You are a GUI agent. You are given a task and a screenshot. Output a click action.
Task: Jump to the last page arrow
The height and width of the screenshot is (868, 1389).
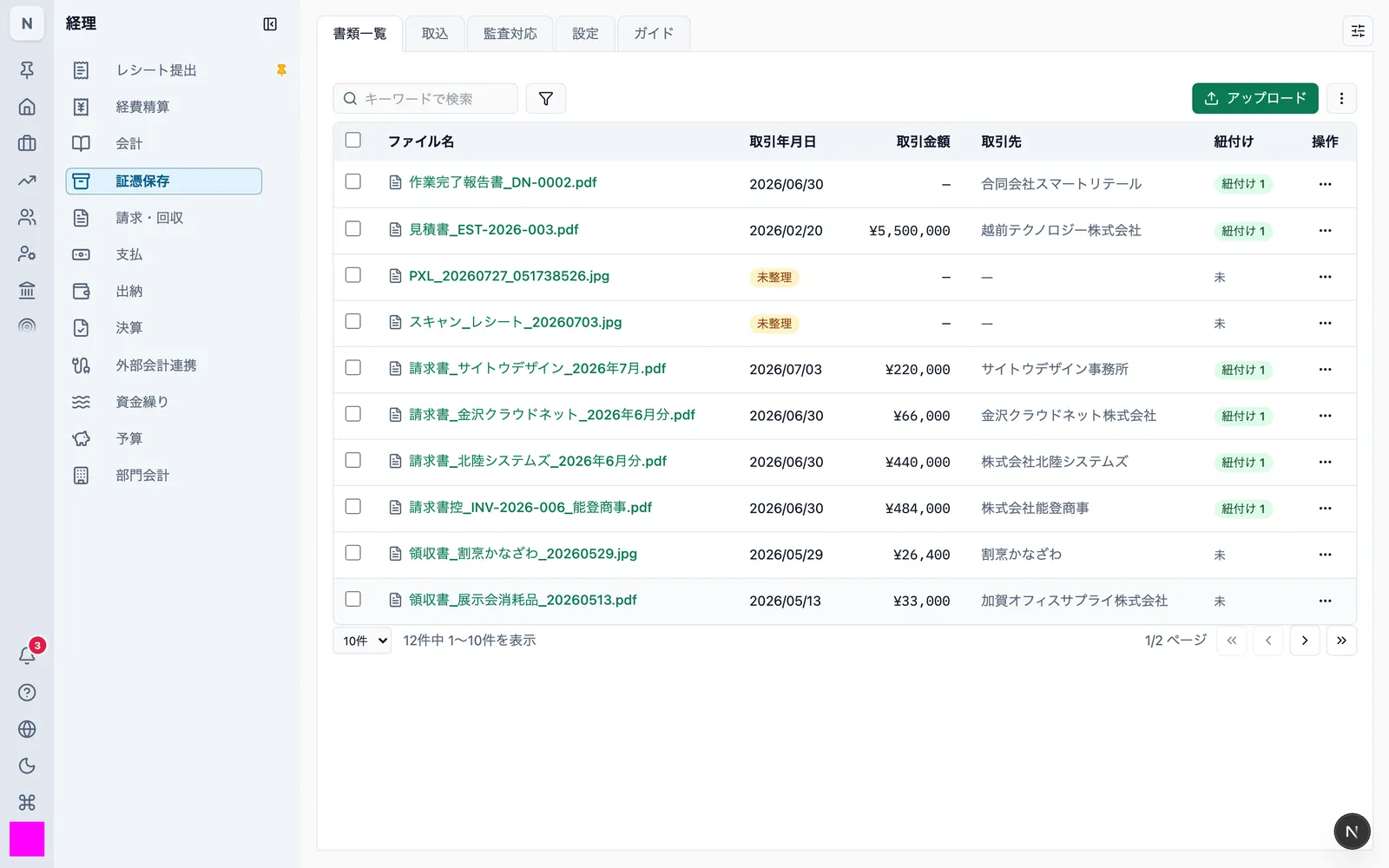[x=1341, y=641]
